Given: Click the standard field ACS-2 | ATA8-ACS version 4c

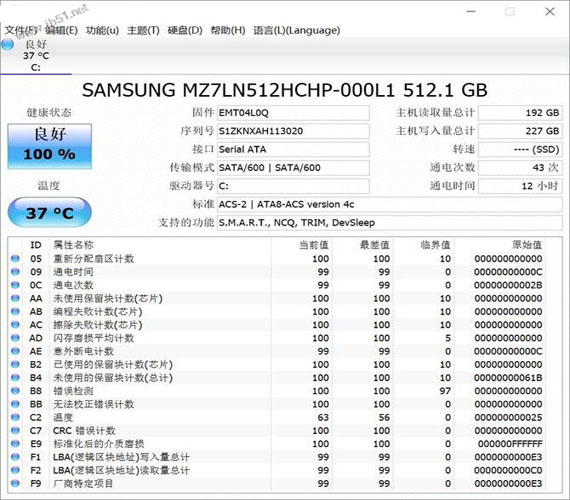Looking at the screenshot, I should tap(389, 204).
